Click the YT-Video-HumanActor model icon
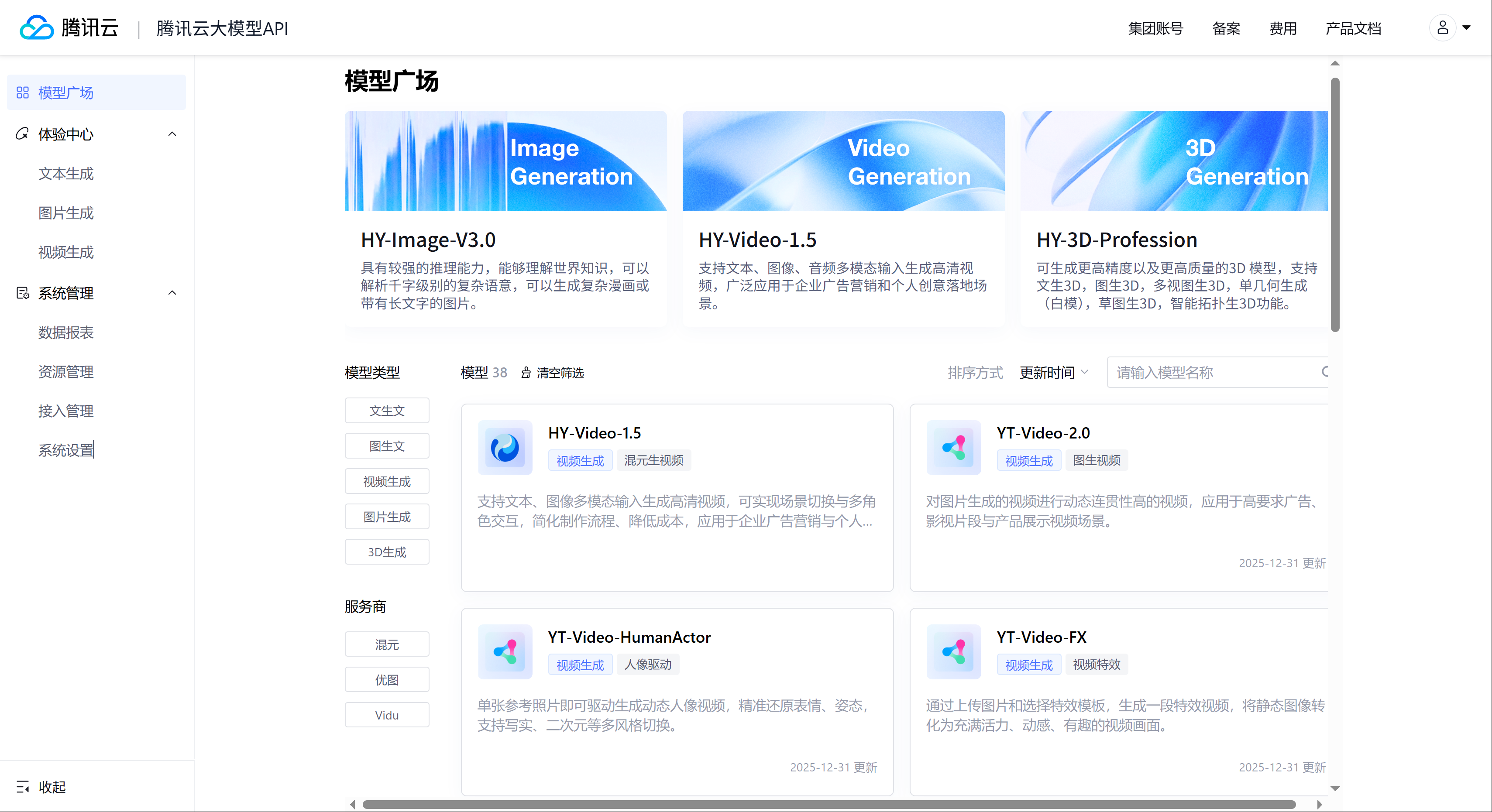The width and height of the screenshot is (1492, 812). pos(505,652)
